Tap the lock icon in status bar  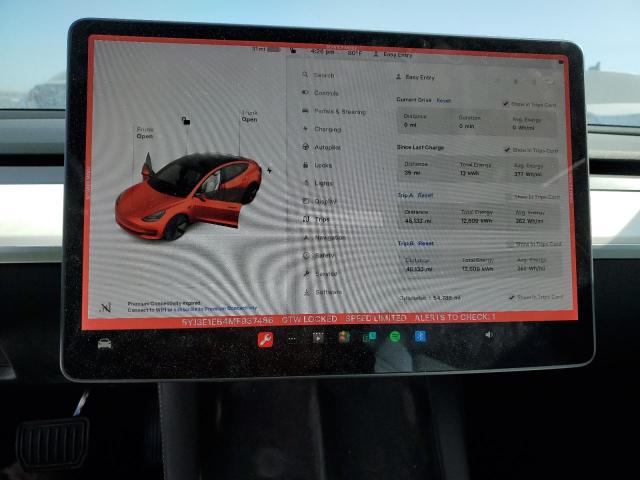(293, 51)
